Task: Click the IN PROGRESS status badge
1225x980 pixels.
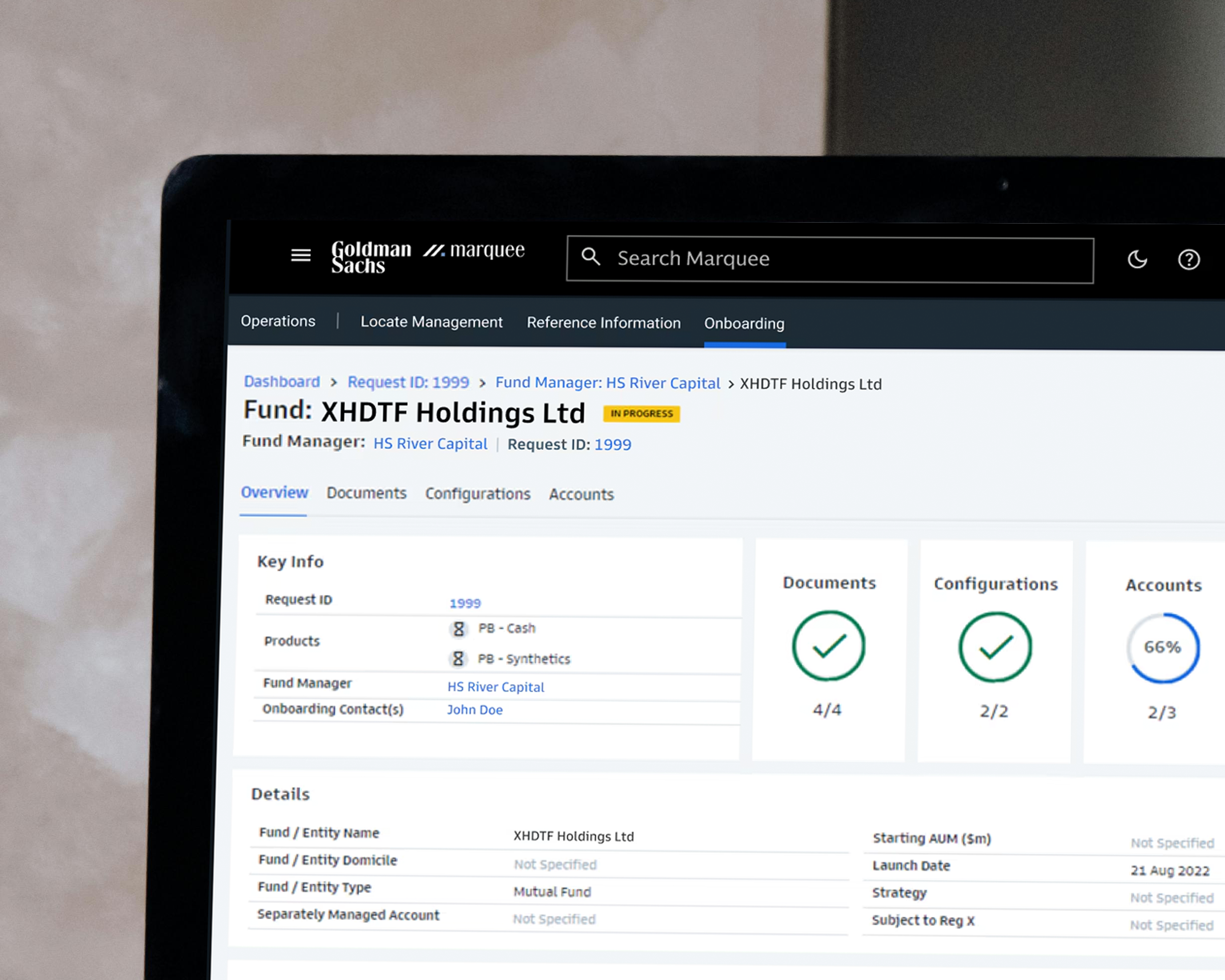Action: point(641,413)
